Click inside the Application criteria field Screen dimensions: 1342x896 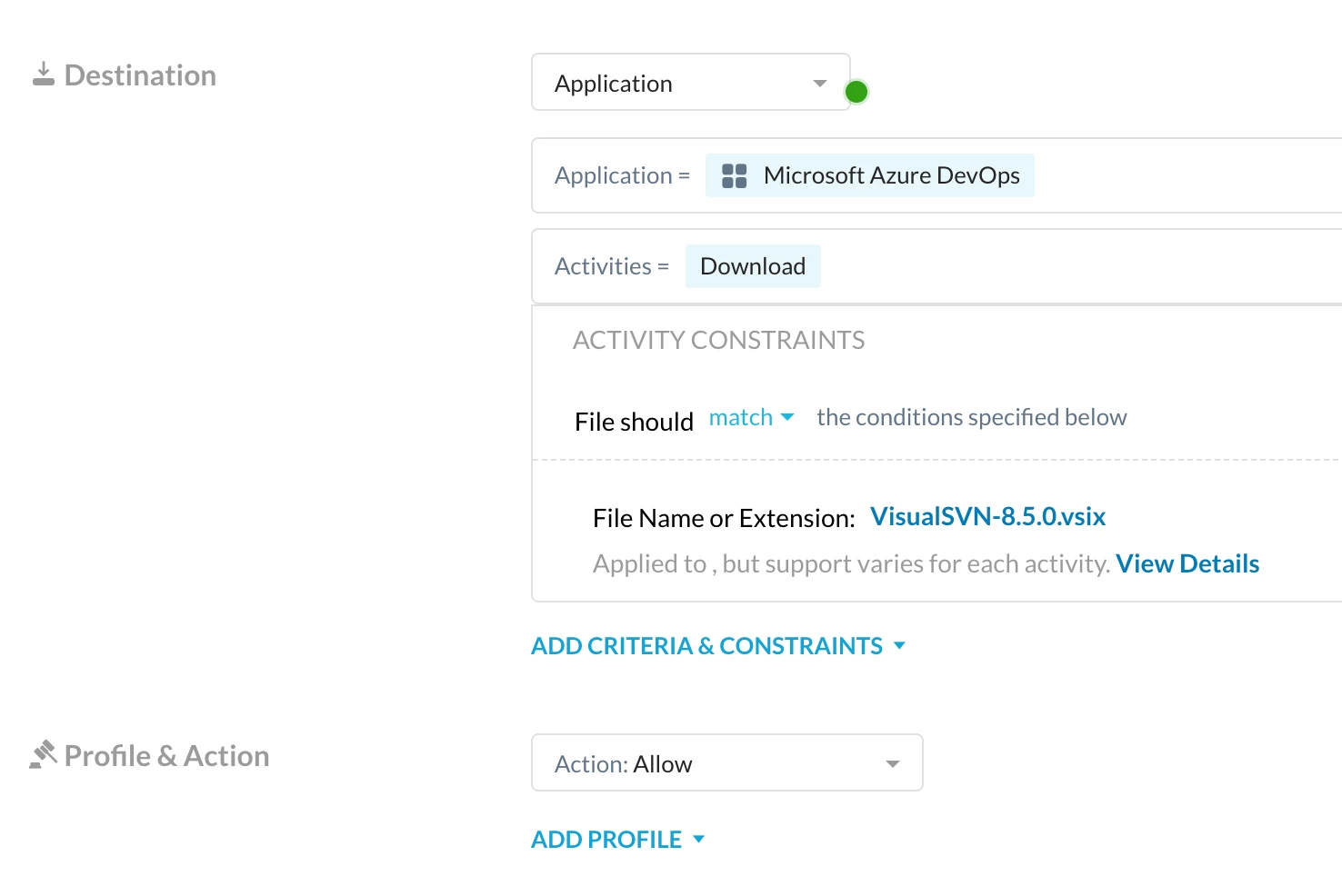coord(1182,175)
